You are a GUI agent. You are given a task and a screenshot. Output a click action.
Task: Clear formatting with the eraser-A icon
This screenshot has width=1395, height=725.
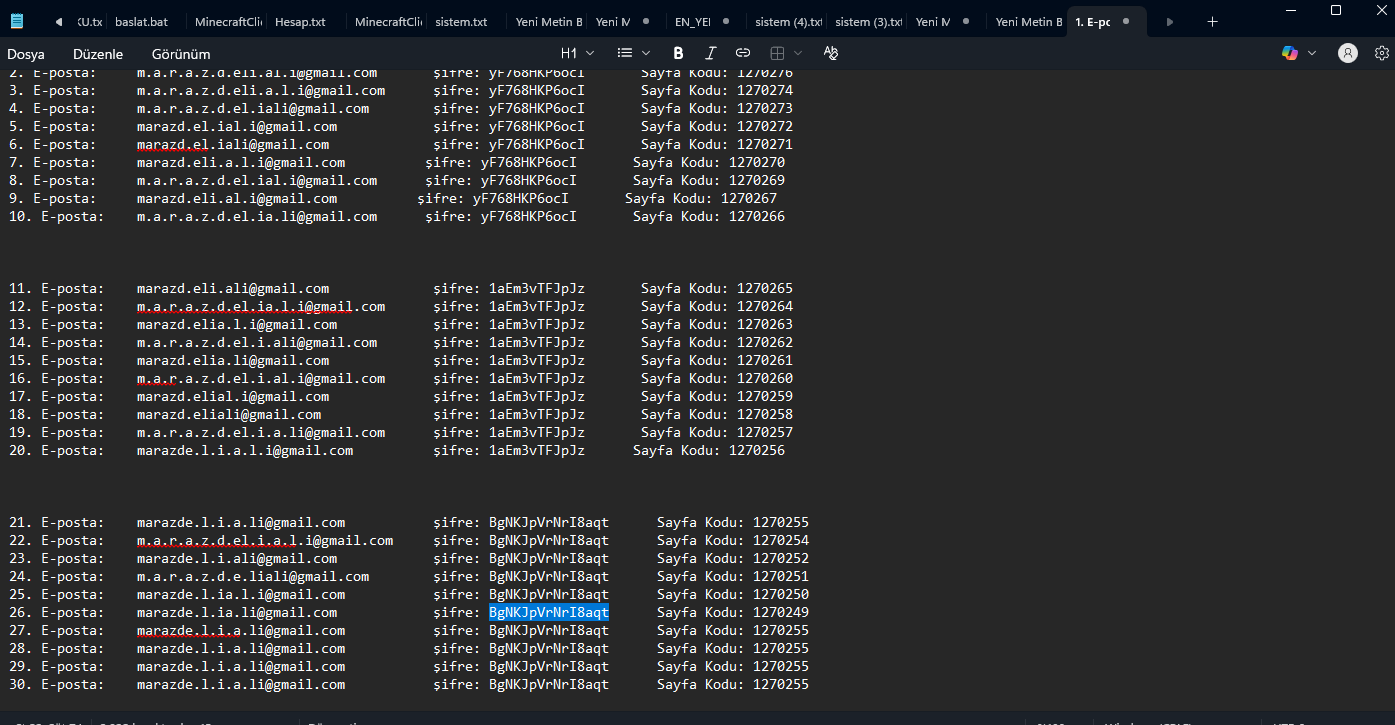(x=831, y=53)
